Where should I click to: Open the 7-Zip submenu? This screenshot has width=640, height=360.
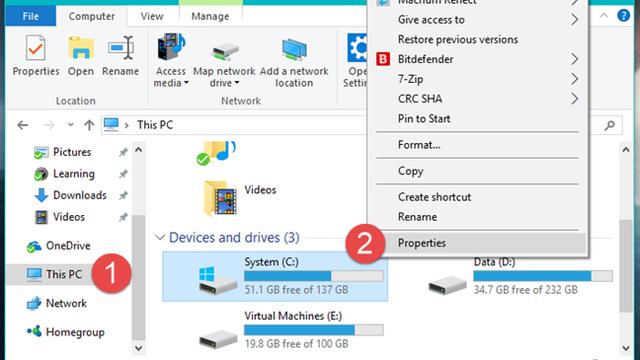tap(478, 79)
